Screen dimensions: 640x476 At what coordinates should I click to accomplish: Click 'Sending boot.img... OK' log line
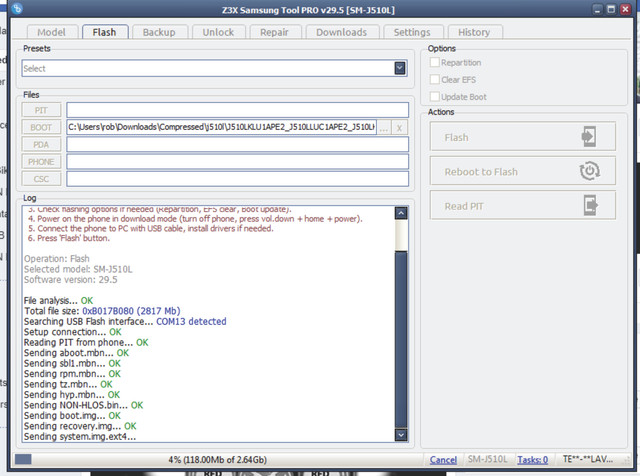click(x=72, y=416)
